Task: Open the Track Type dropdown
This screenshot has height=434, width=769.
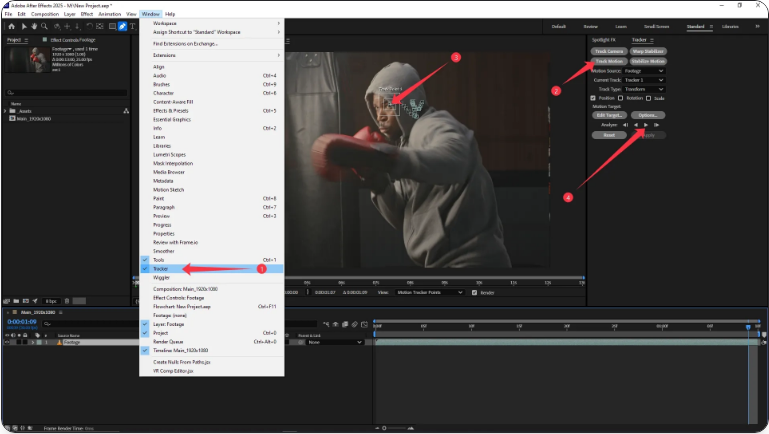Action: click(x=646, y=89)
